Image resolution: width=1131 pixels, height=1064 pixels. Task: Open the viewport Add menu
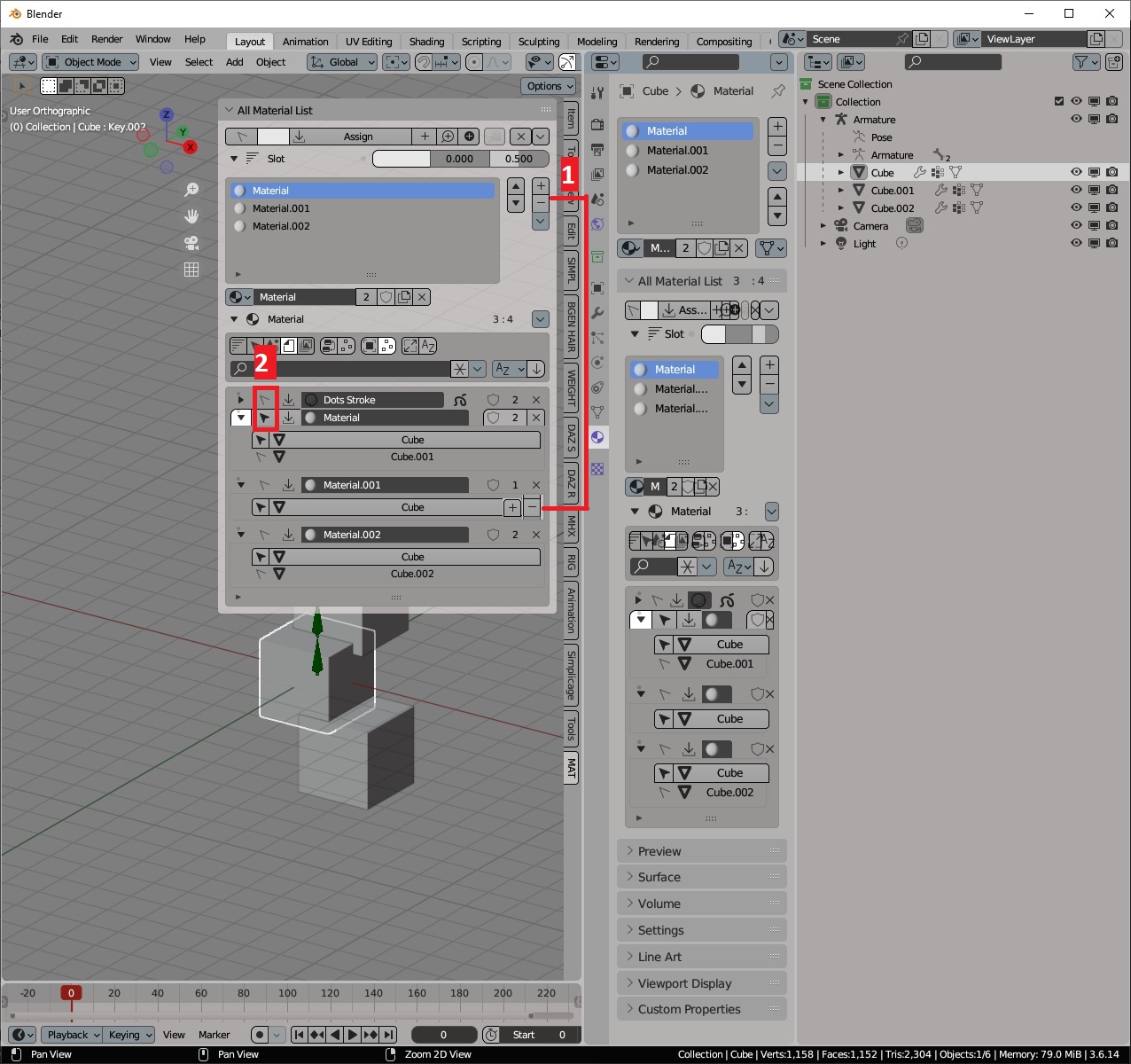click(x=235, y=62)
